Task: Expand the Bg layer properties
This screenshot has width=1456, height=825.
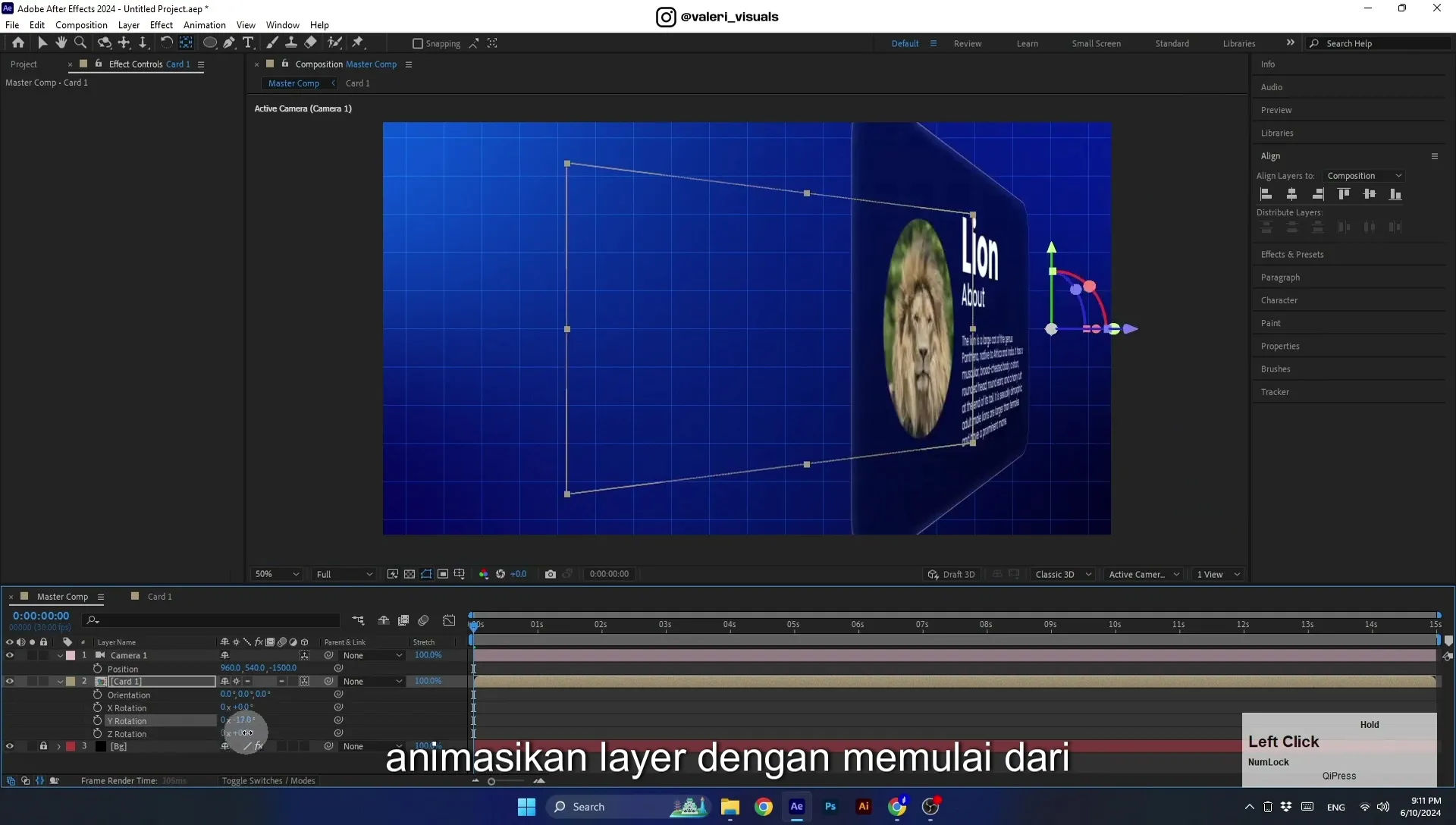Action: pos(58,747)
